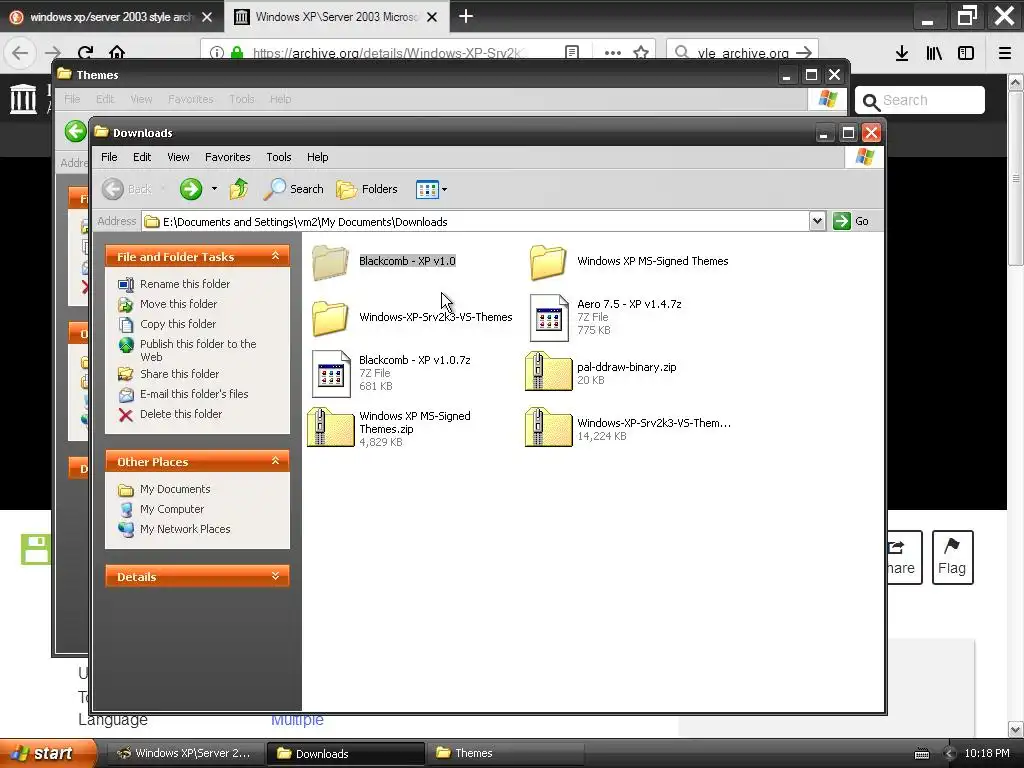Click Move this folder
Viewport: 1024px width, 768px height.
178,304
